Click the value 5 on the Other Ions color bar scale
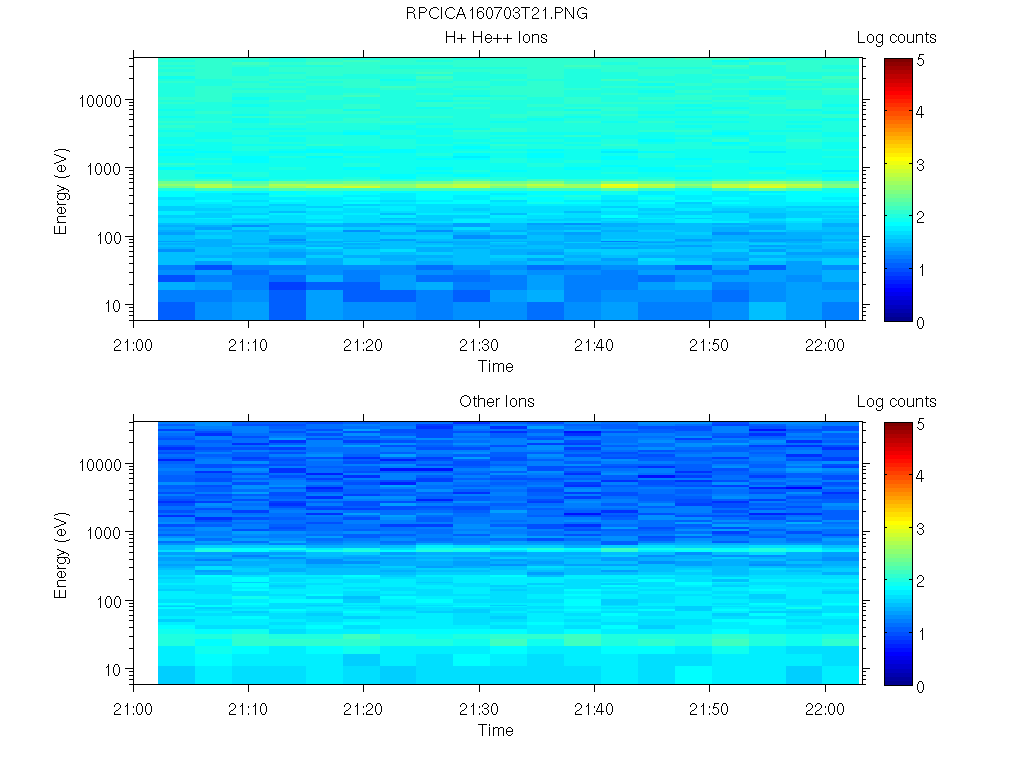Viewport: 1024px width, 768px height. click(x=920, y=424)
